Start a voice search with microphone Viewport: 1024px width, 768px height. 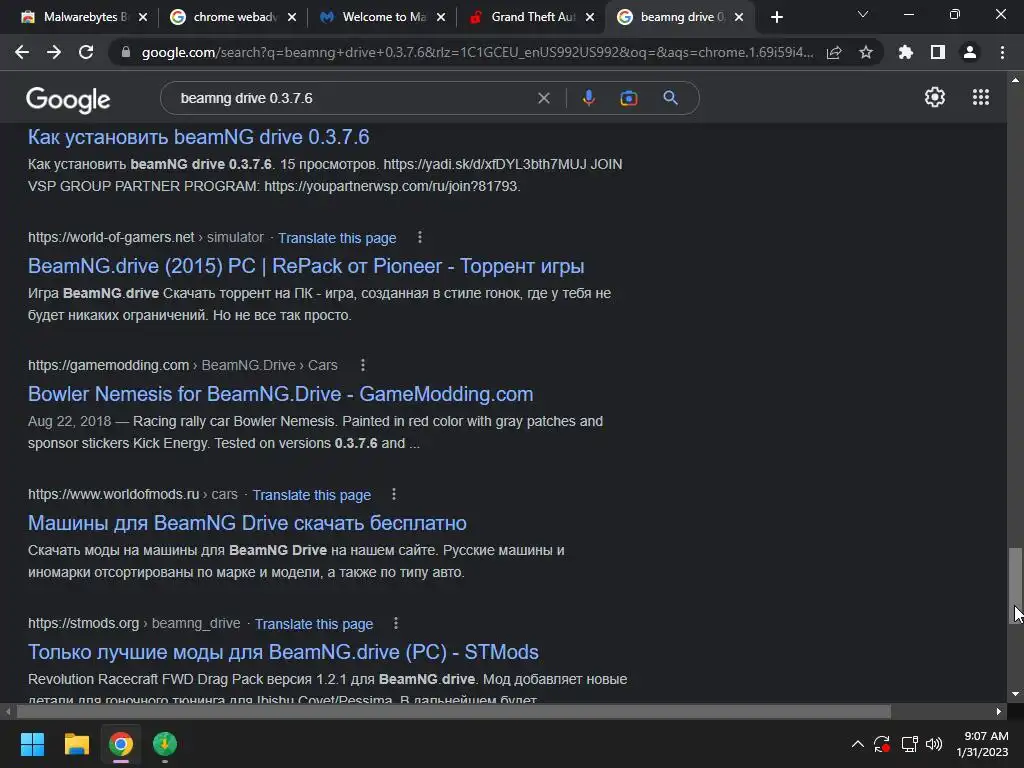tap(588, 98)
